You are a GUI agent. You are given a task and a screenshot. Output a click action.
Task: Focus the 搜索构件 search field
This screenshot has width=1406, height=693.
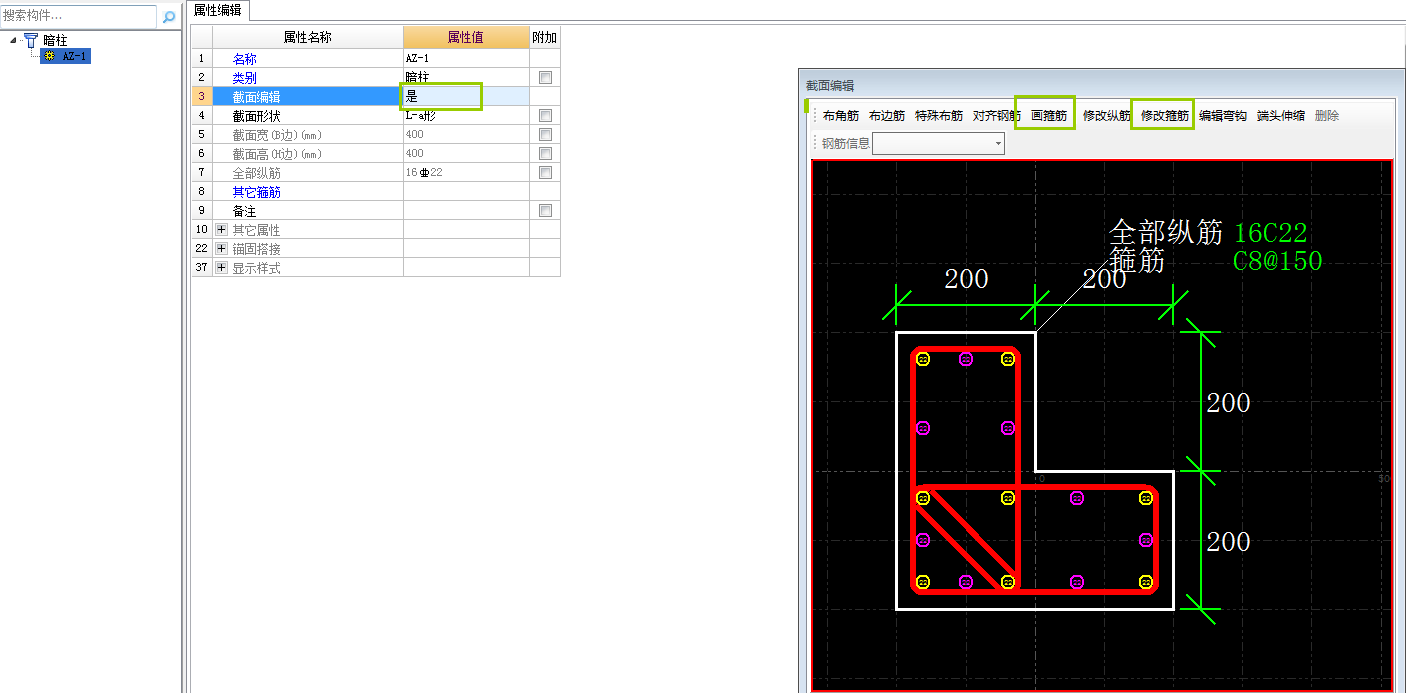pyautogui.click(x=79, y=16)
